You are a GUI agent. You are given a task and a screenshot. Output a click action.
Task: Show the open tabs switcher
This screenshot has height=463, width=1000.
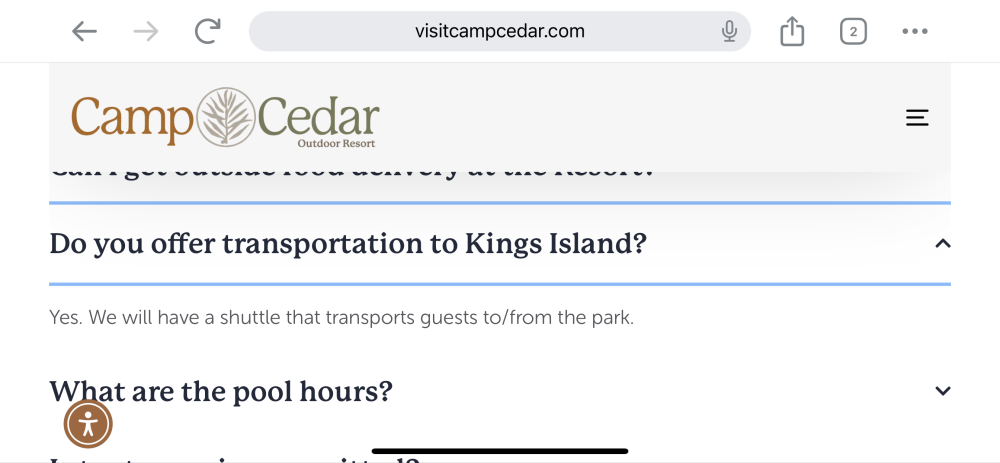853,32
